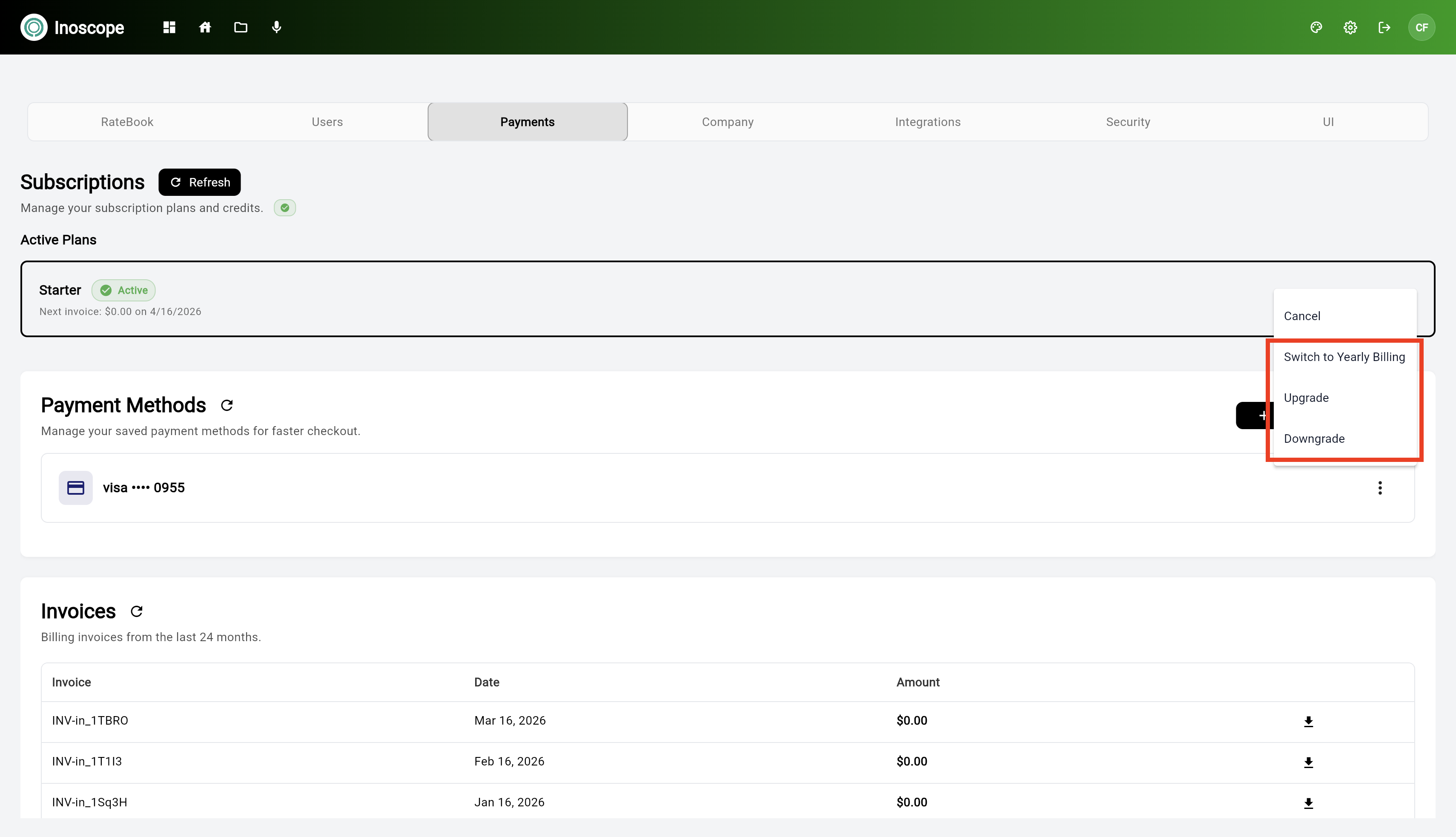Click the logout icon
Screen dimensions: 1456x837
(1385, 27)
